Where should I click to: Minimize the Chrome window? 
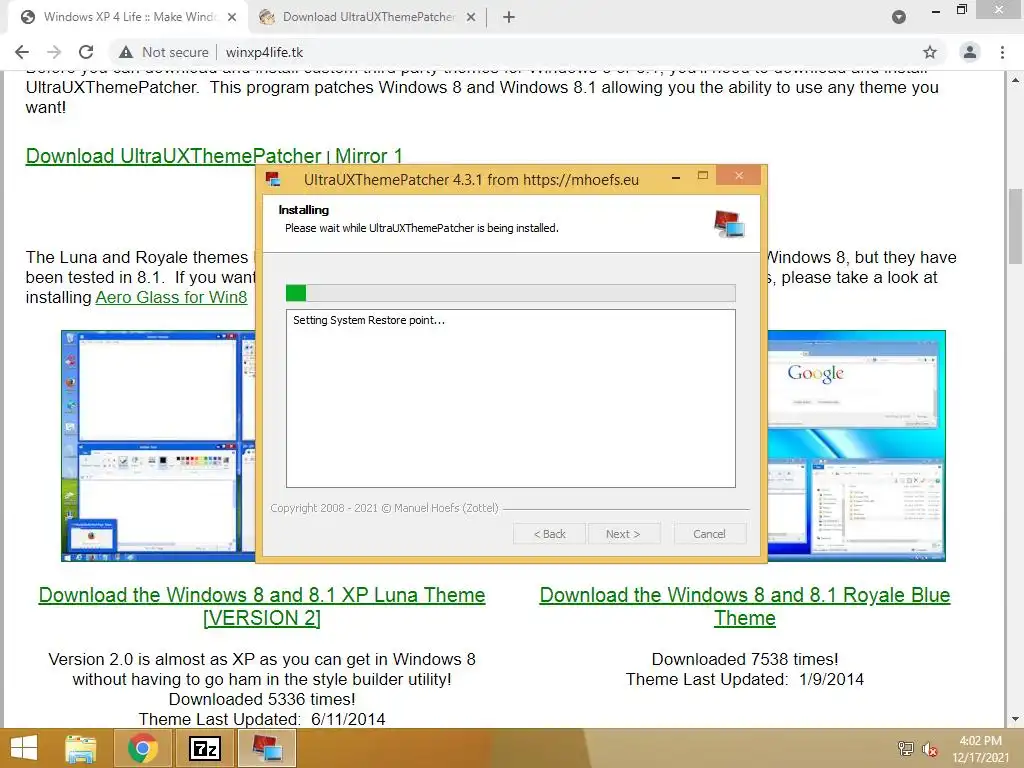[x=935, y=12]
